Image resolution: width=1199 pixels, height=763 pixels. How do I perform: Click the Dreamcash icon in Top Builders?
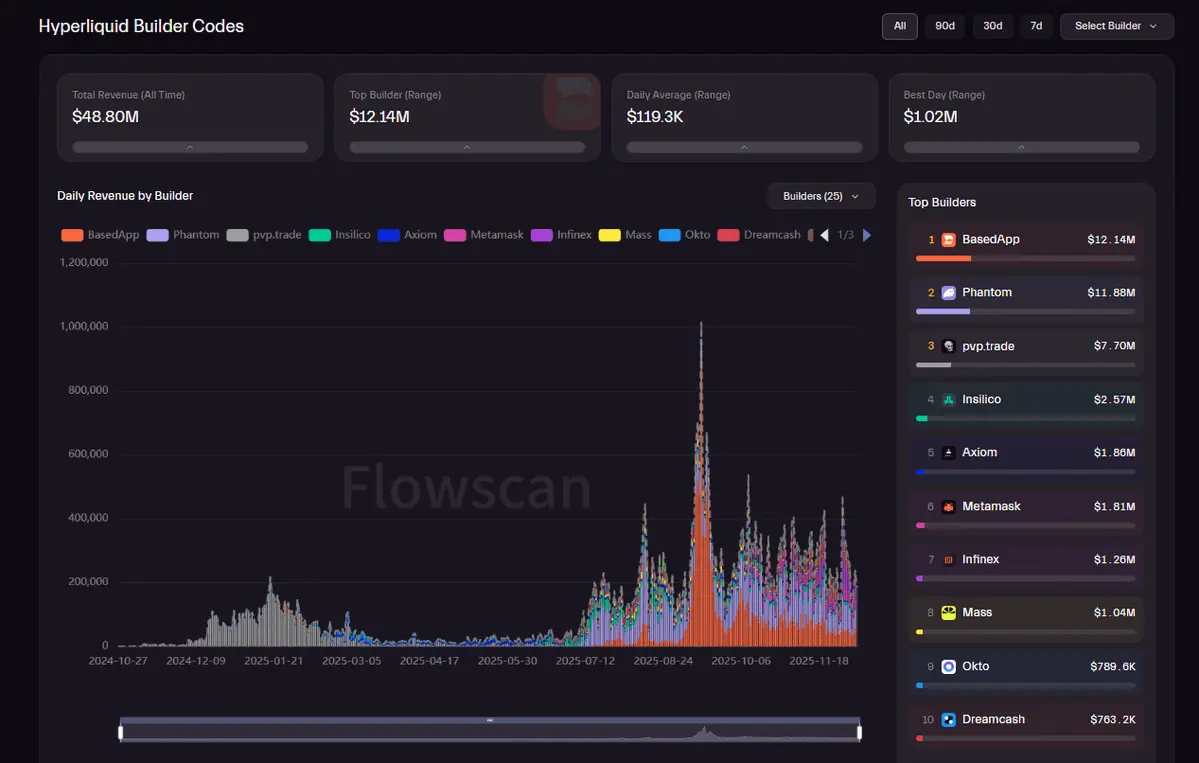(948, 719)
